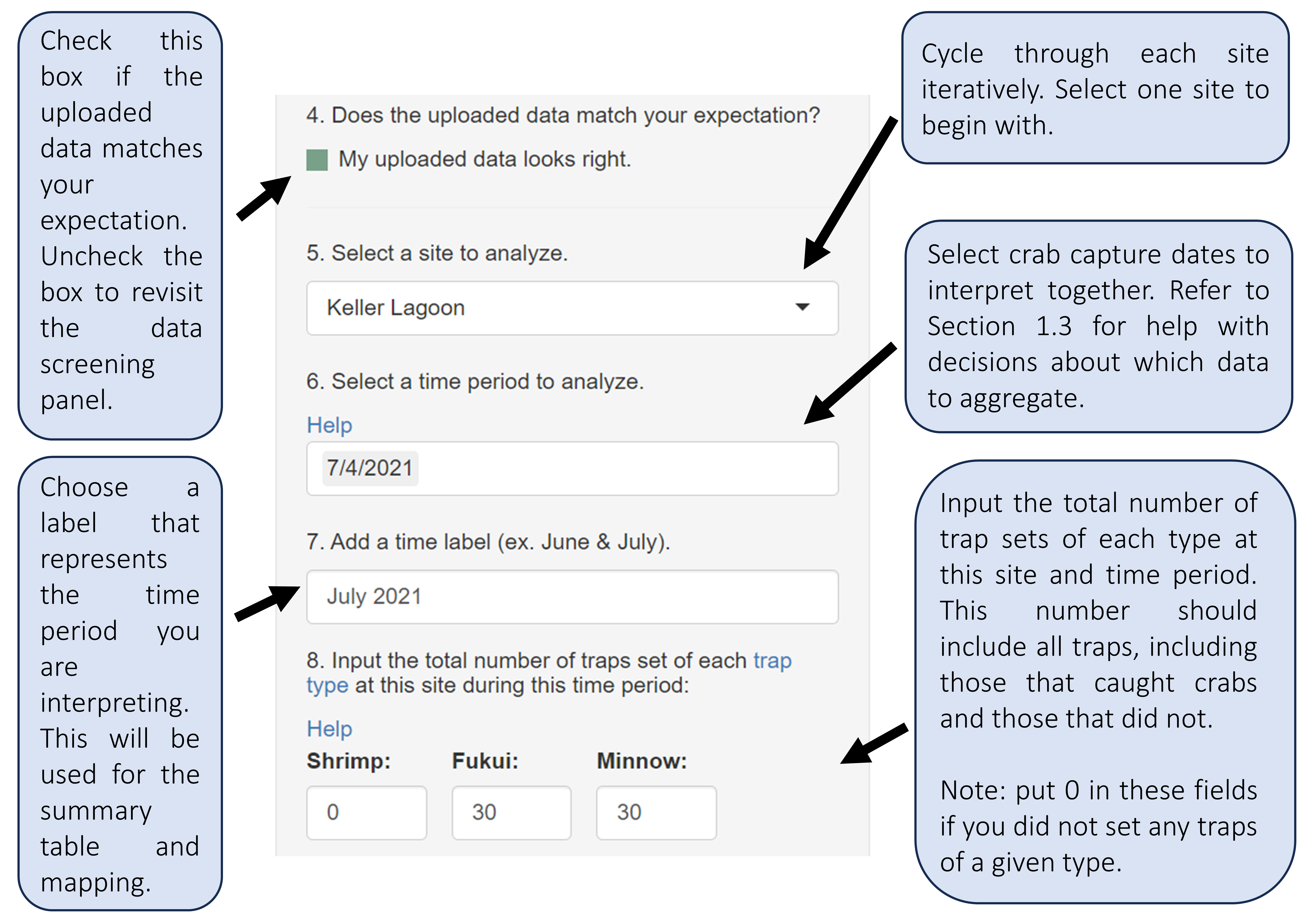1309x924 pixels.
Task: Click the step 4 question heading
Action: (563, 115)
